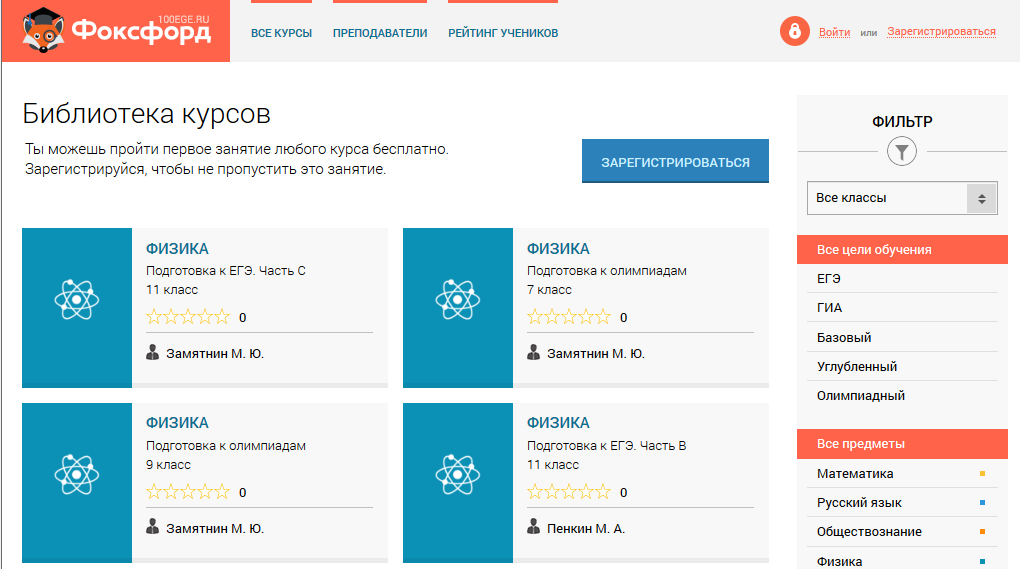1020x569 pixels.
Task: Click the orange lock login icon
Action: tap(794, 31)
